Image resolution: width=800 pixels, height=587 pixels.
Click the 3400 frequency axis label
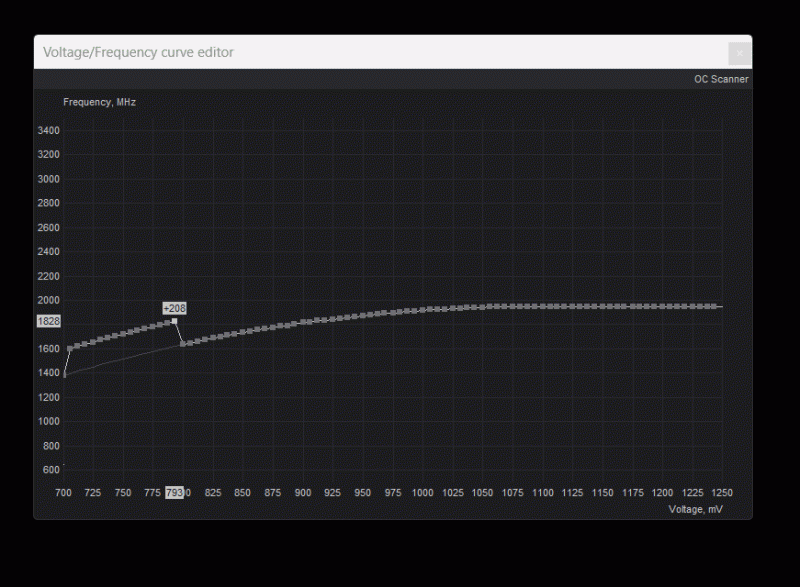[x=48, y=131]
